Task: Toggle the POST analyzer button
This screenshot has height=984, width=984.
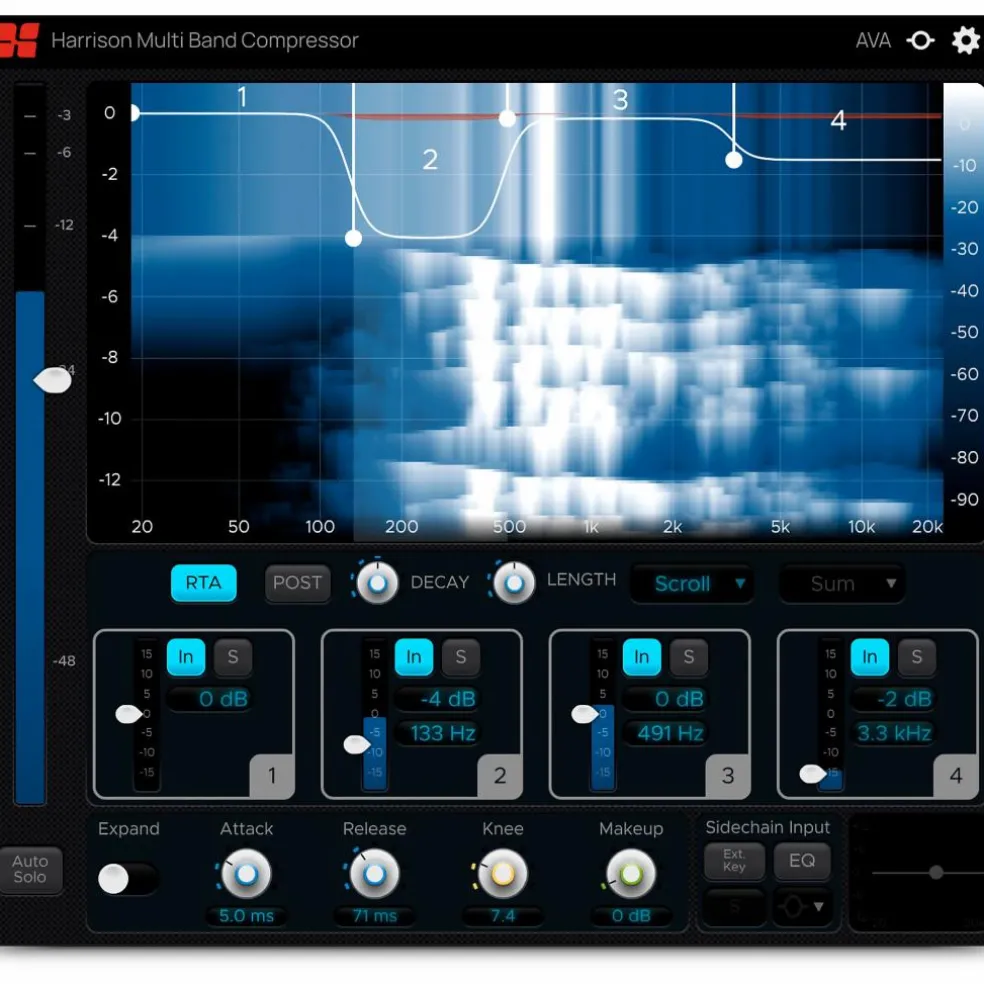Action: tap(297, 583)
